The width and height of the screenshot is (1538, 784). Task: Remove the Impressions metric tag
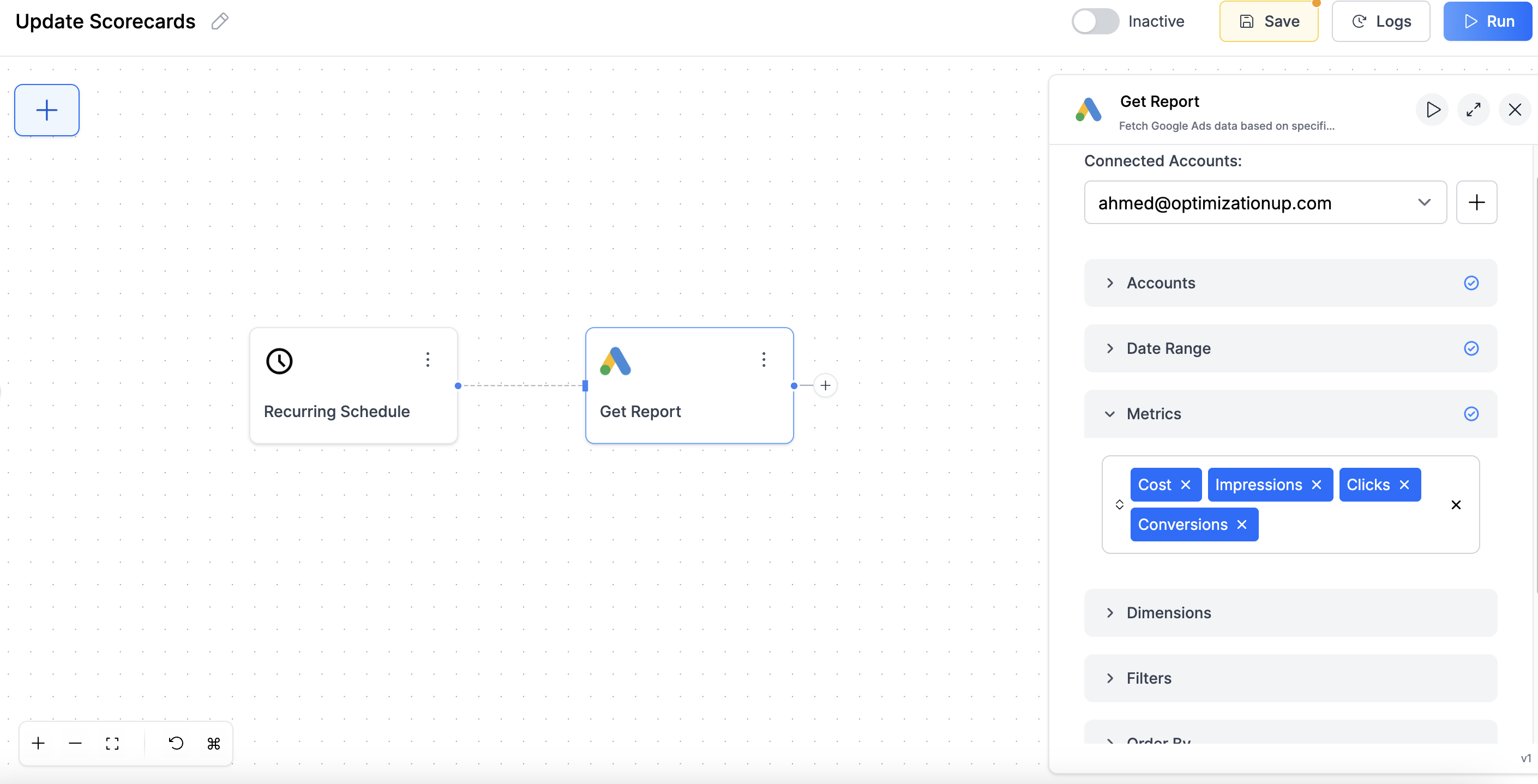[x=1317, y=485]
